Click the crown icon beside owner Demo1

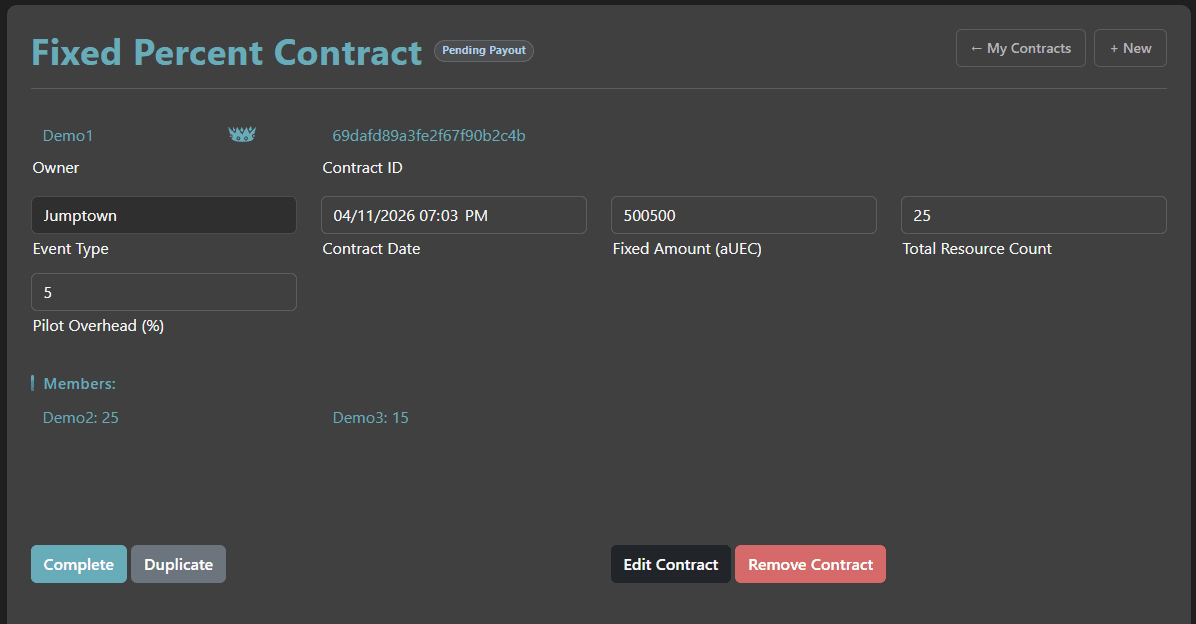pyautogui.click(x=242, y=133)
